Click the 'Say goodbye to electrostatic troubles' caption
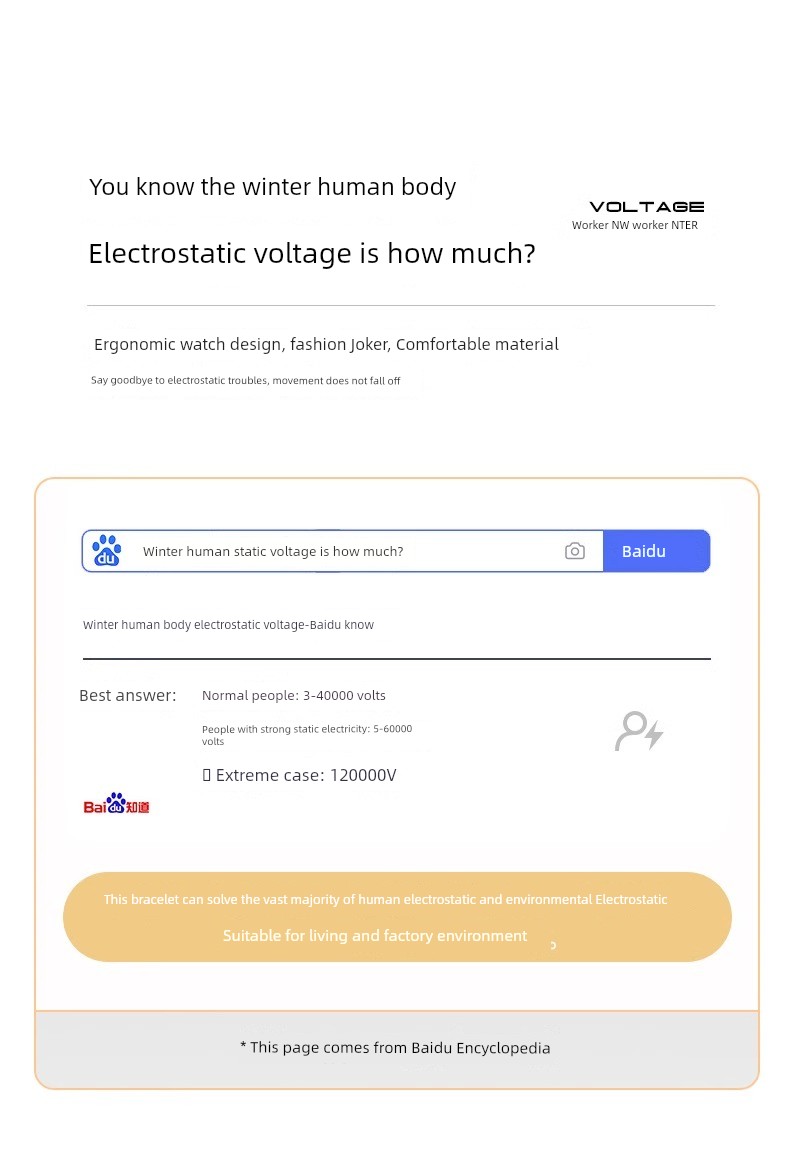 click(x=245, y=381)
